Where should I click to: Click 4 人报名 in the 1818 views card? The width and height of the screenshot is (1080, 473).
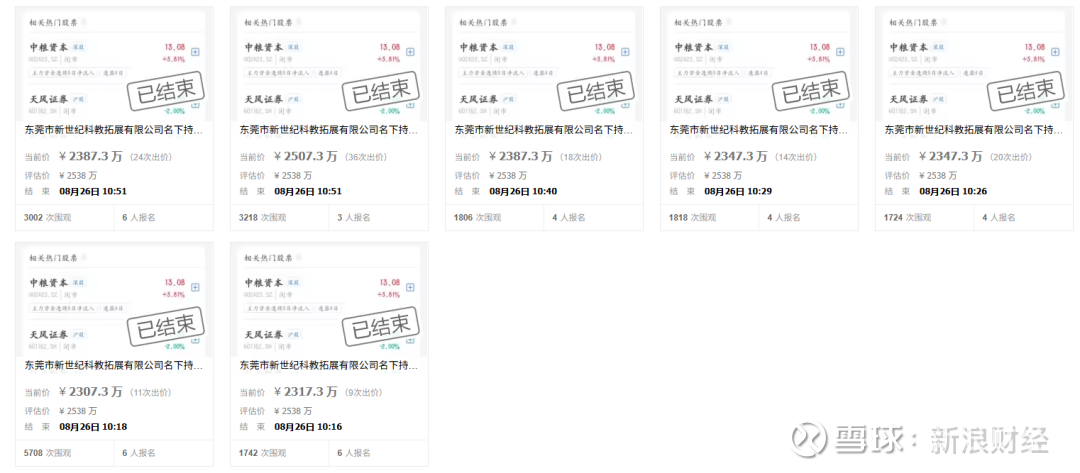783,218
